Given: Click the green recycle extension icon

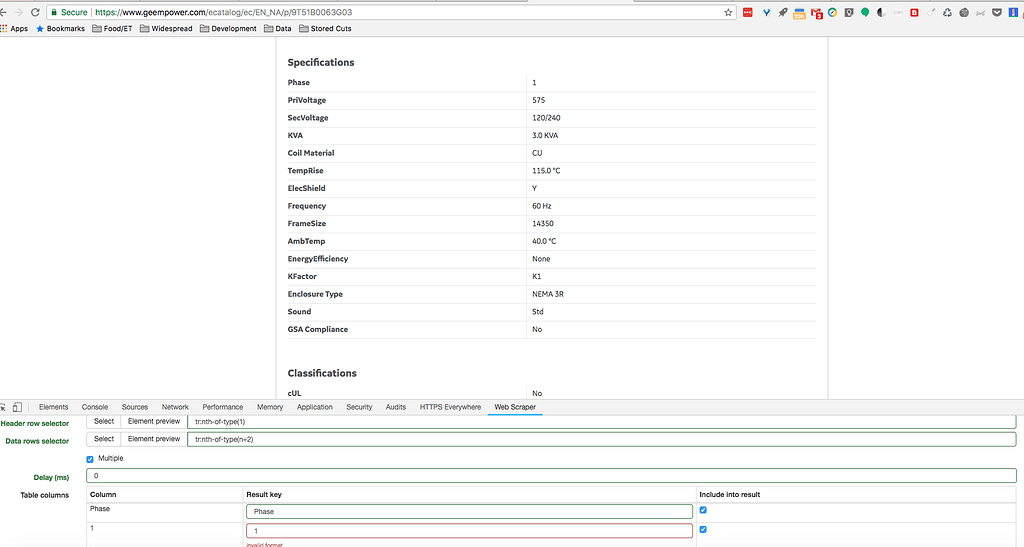Looking at the screenshot, I should [947, 13].
